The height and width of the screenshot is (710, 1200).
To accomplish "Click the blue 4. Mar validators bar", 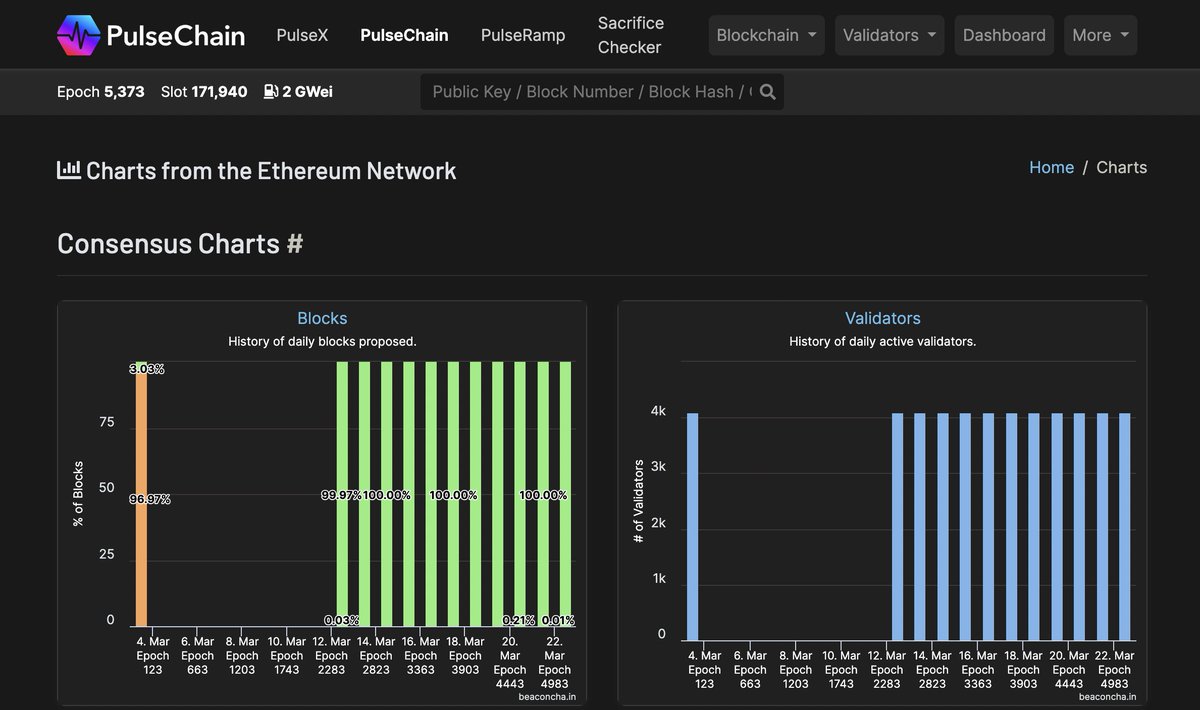I will (x=692, y=527).
